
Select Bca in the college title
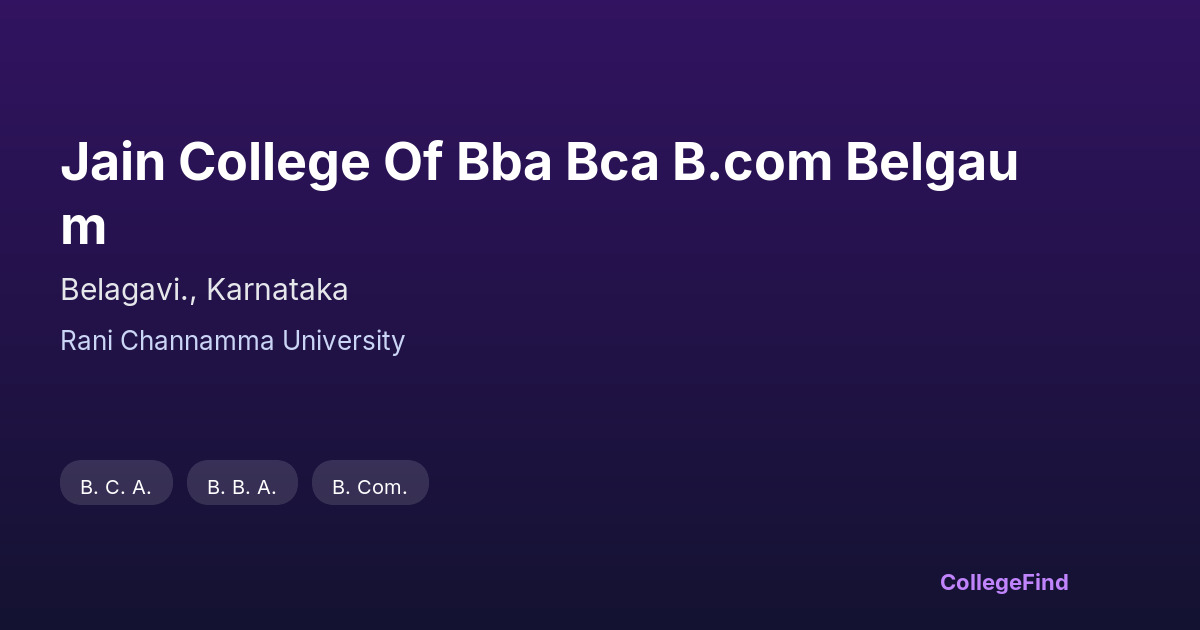point(611,162)
